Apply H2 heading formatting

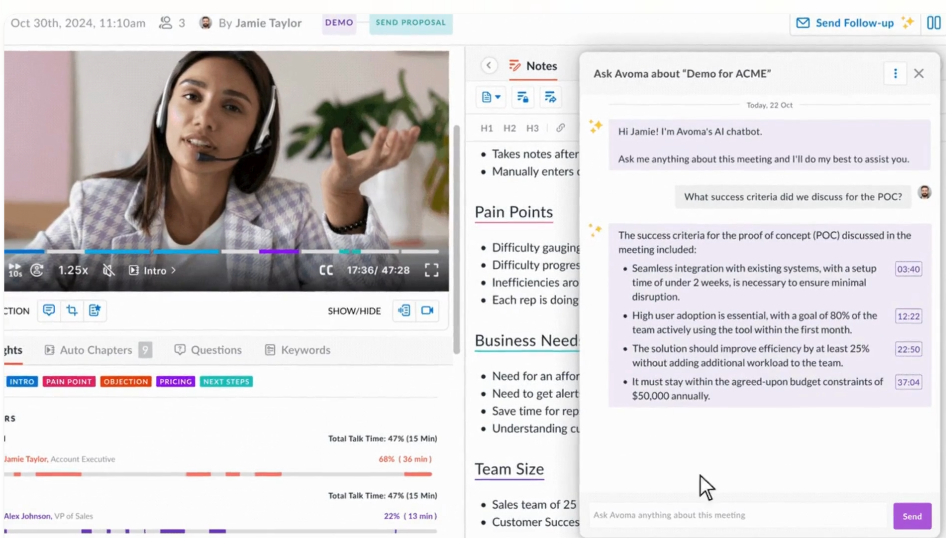point(509,128)
